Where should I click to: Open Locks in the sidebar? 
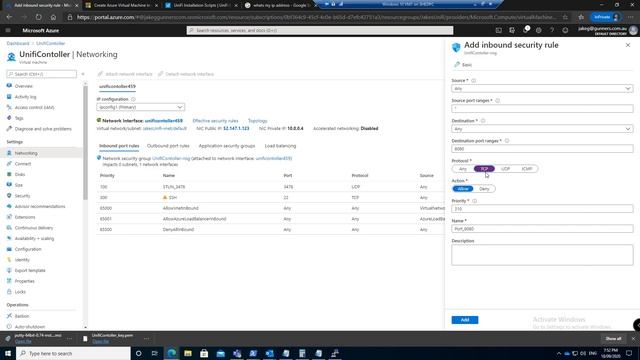point(20,292)
